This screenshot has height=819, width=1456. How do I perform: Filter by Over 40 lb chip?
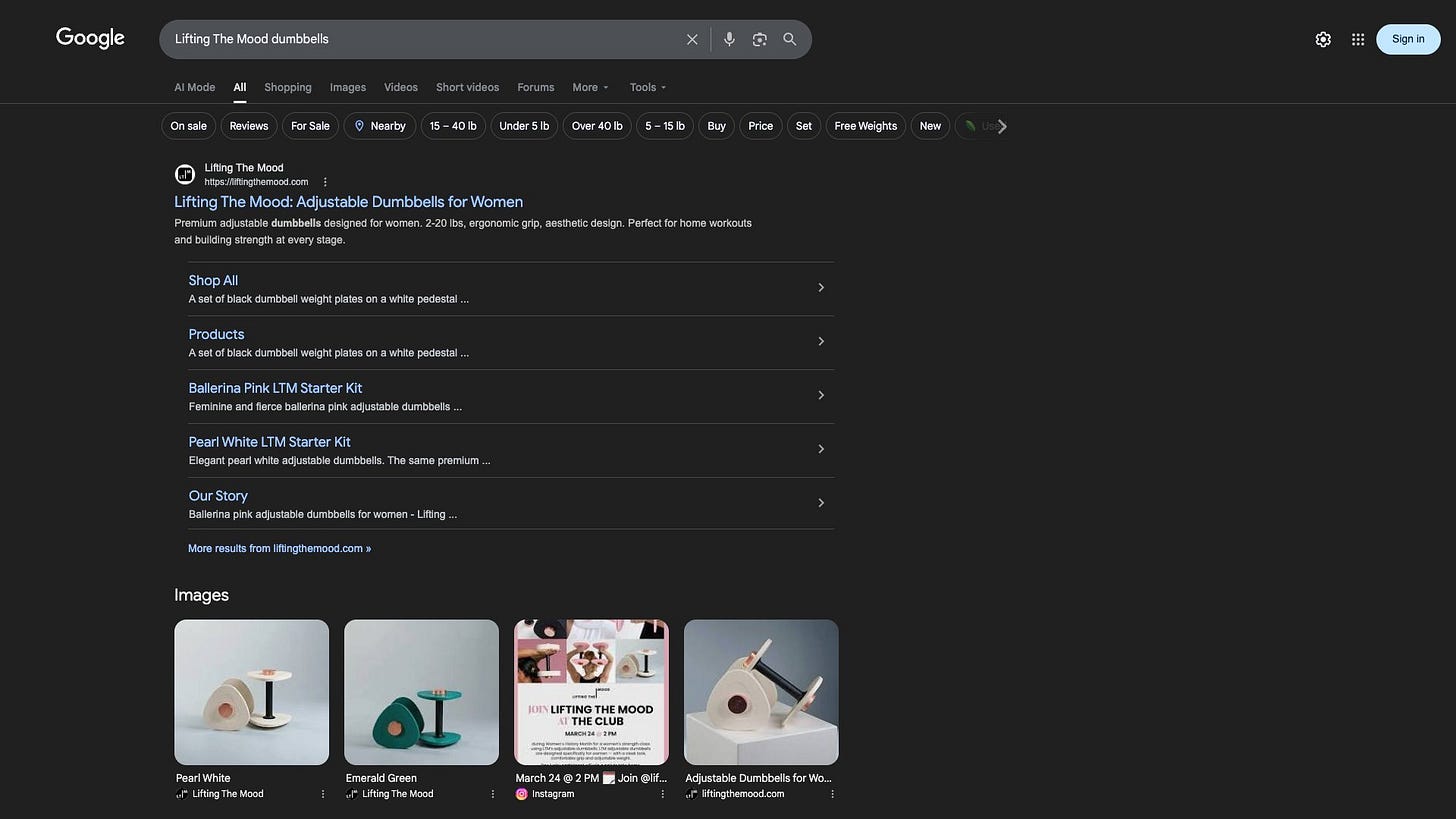click(597, 126)
